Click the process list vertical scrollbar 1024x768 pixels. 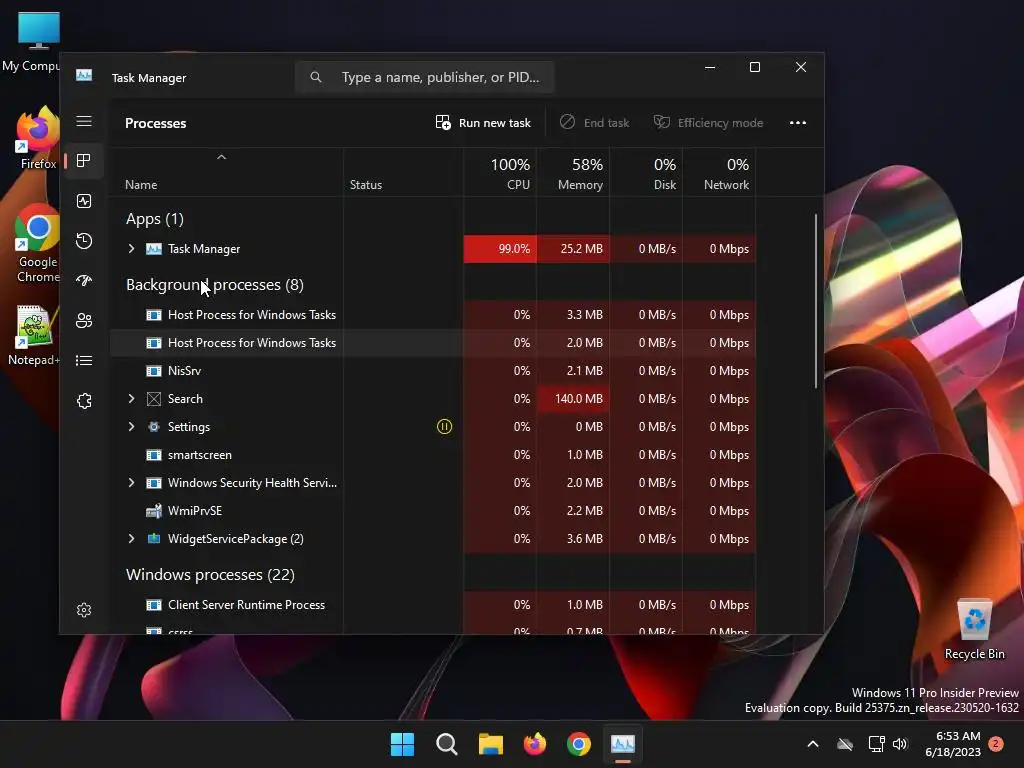coord(816,300)
